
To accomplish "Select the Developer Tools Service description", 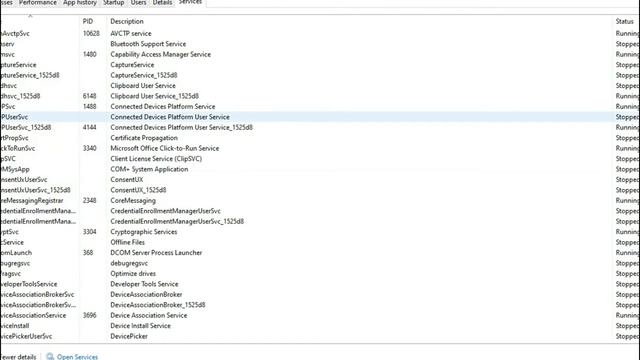I will click(x=144, y=284).
